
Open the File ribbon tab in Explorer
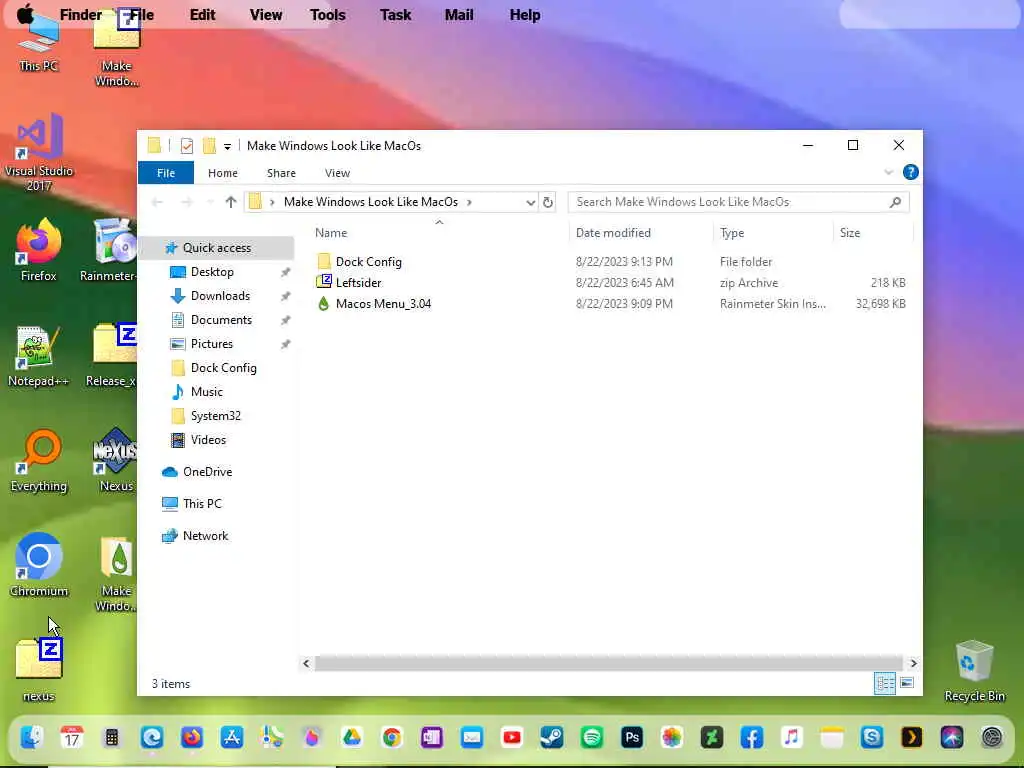click(x=166, y=173)
